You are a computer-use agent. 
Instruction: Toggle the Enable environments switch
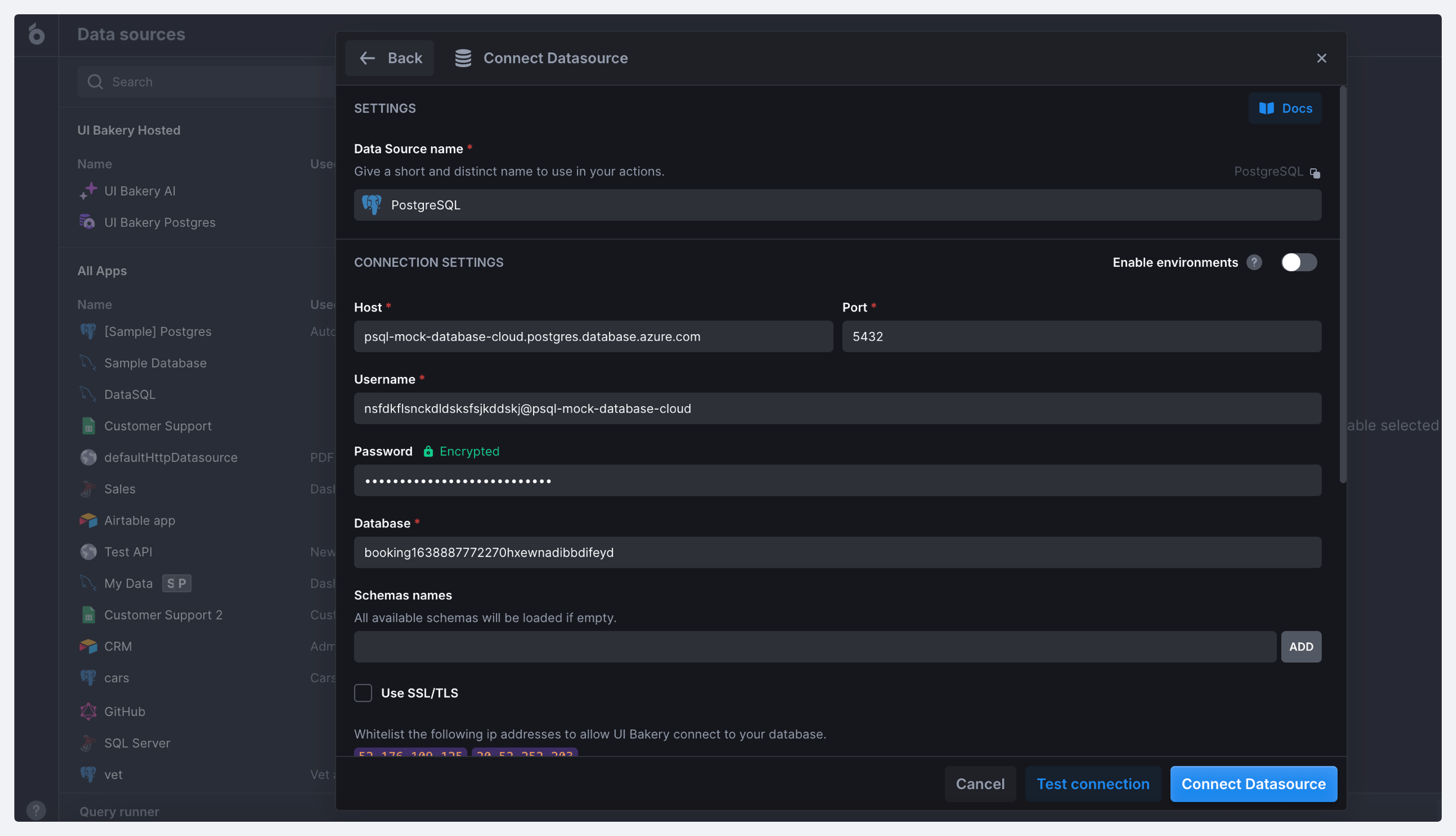click(1298, 262)
